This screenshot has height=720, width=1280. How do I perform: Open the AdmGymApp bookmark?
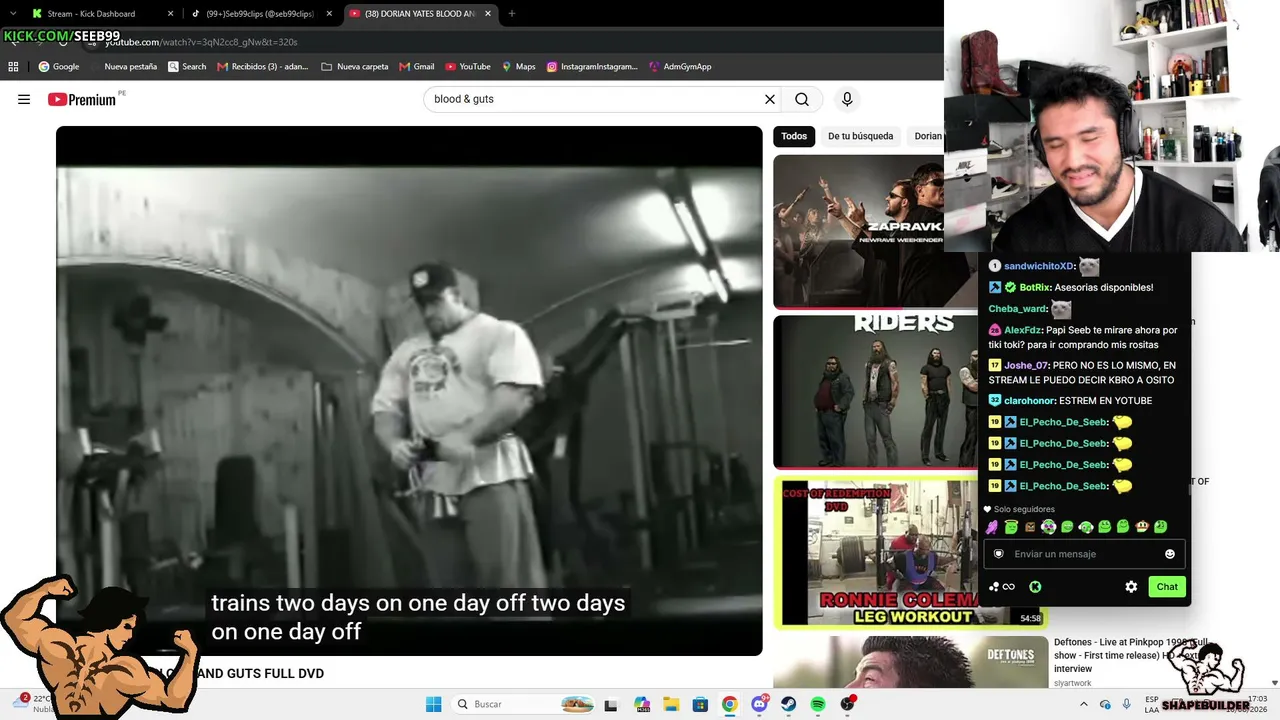click(x=680, y=67)
